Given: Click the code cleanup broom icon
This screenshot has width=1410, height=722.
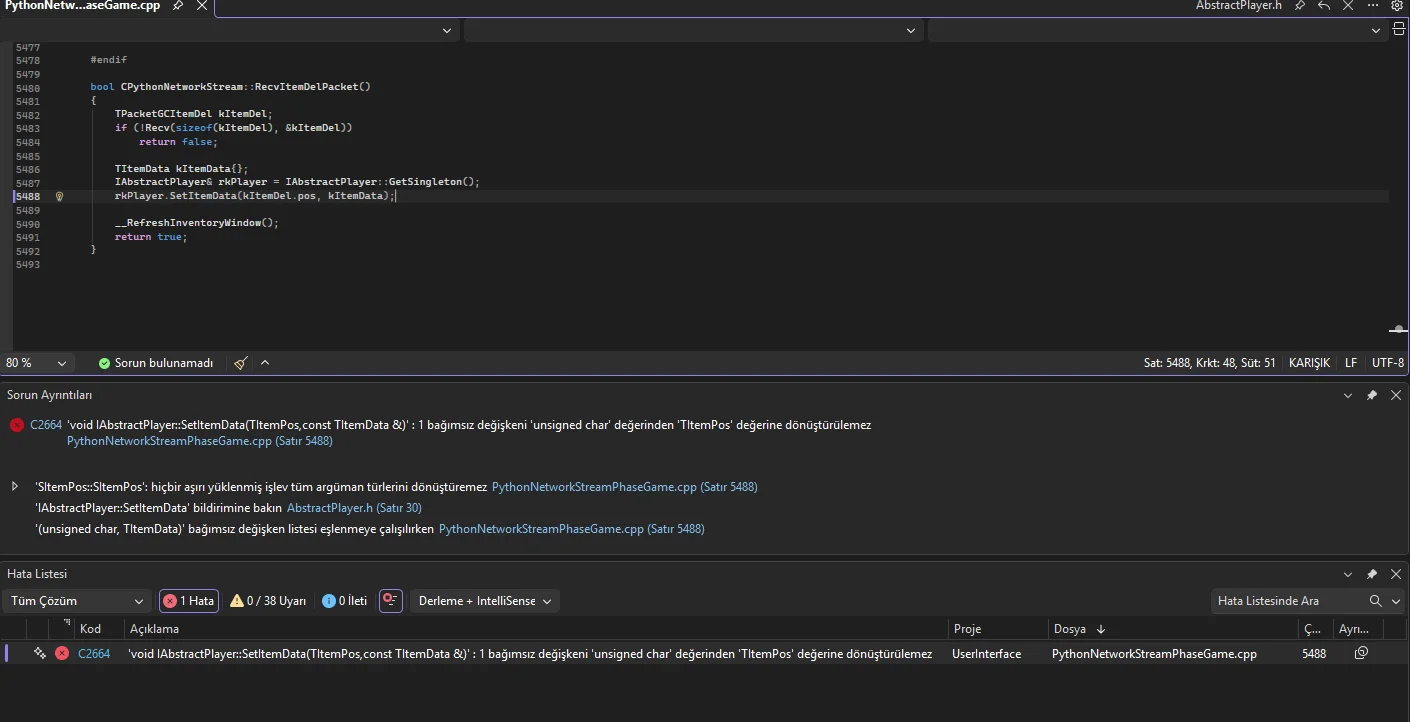Looking at the screenshot, I should (241, 363).
